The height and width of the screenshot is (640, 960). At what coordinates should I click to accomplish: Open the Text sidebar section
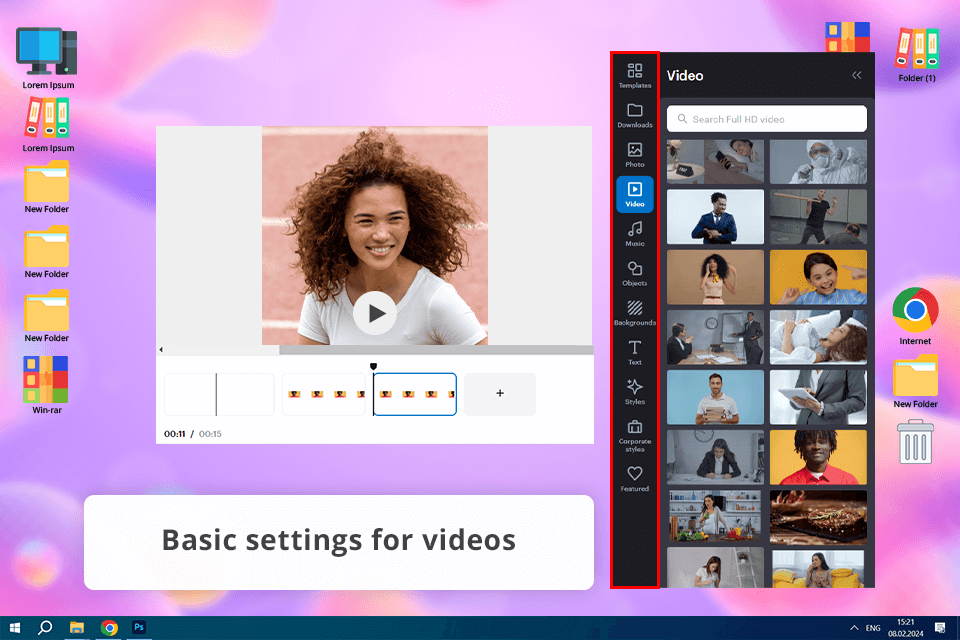pos(634,353)
